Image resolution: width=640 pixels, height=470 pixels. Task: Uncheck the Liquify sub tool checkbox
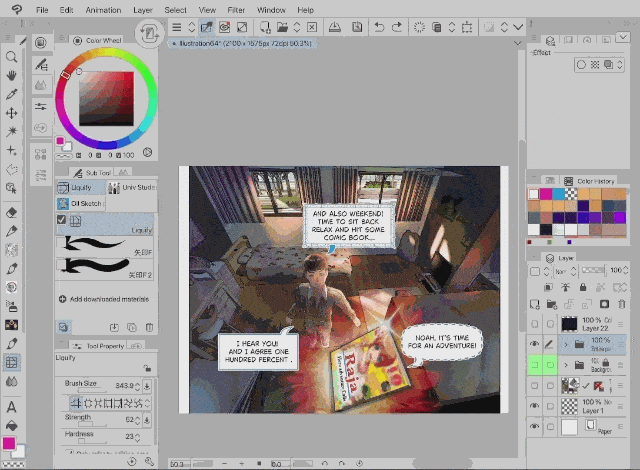[61, 220]
